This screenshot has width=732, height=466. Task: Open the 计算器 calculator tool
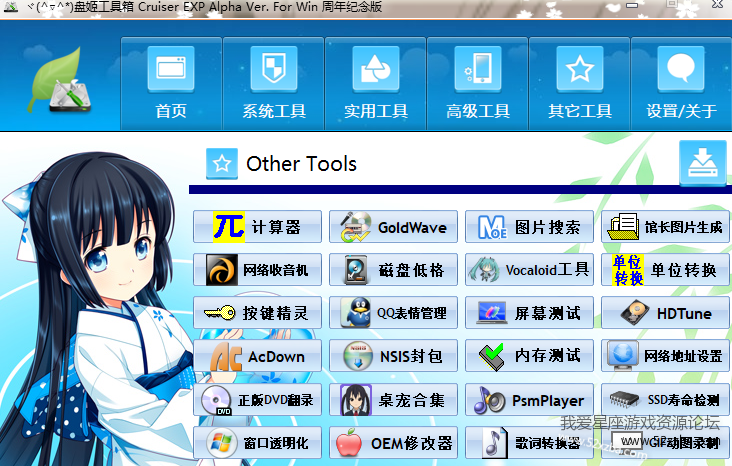coord(258,227)
